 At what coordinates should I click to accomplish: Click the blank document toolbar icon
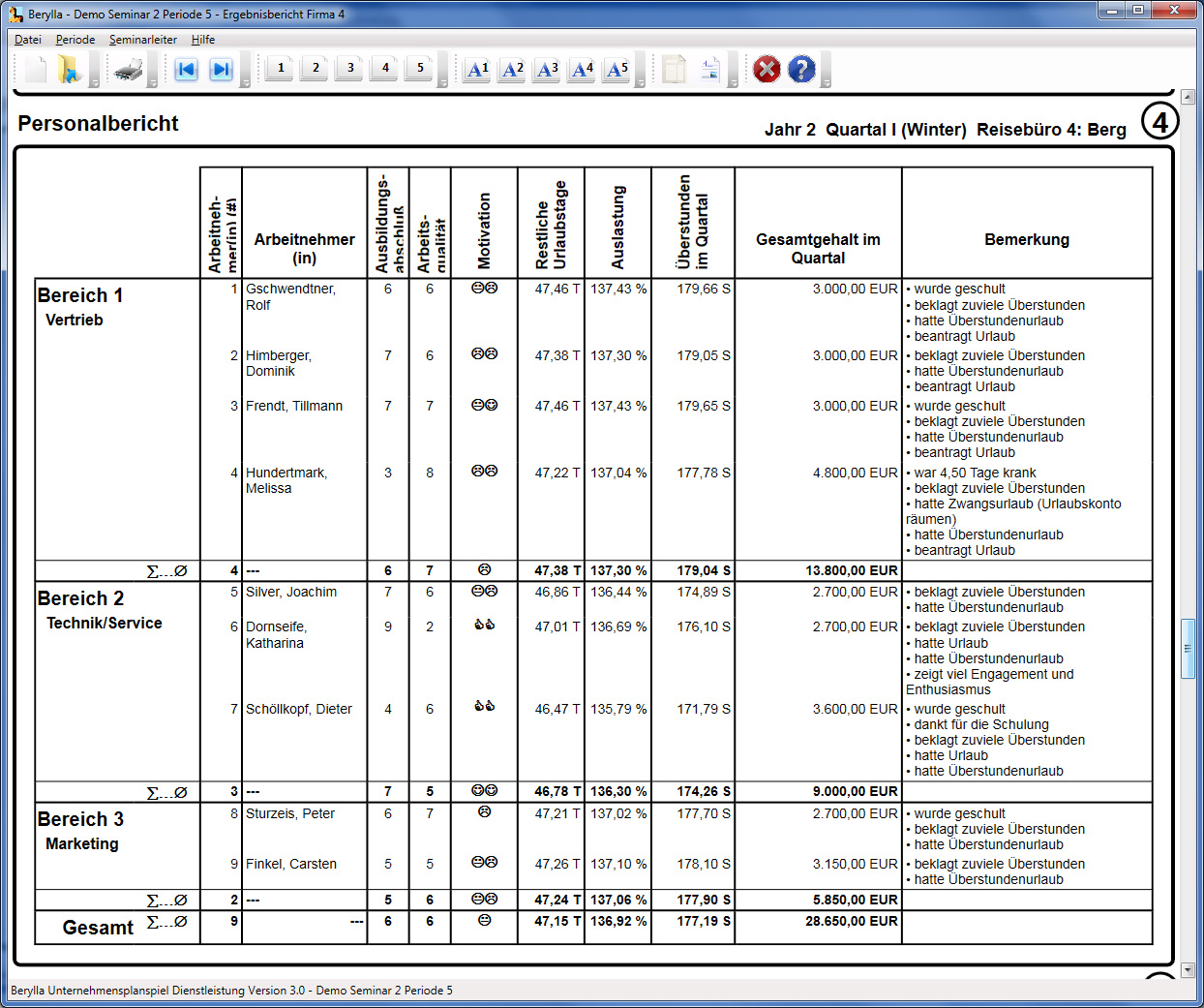[x=36, y=70]
